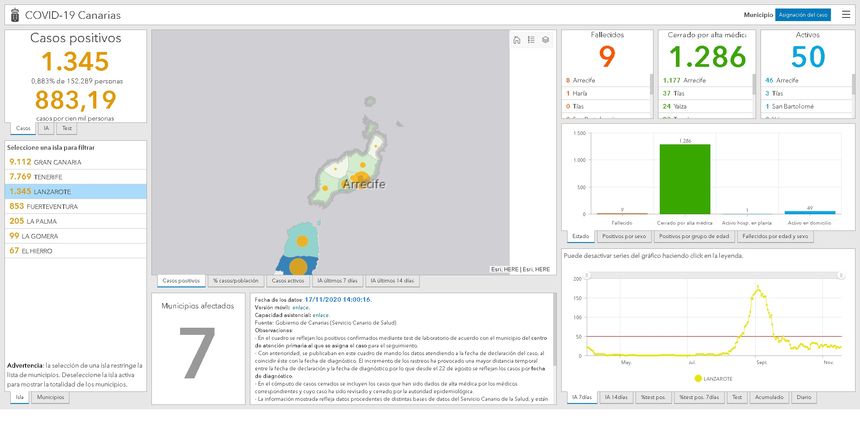This screenshot has height=425, width=860.
Task: Click the map home extent icon
Action: (517, 41)
